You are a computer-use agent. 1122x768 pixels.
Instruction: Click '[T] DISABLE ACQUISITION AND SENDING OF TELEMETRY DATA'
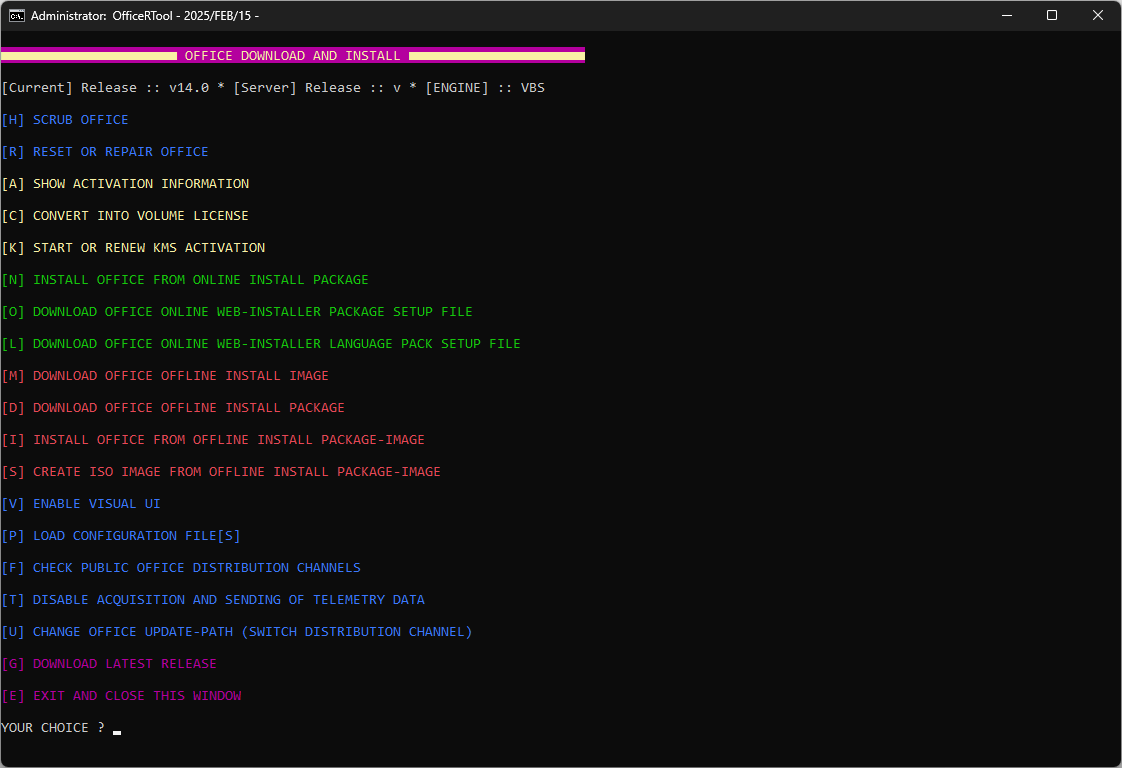pyautogui.click(x=213, y=600)
